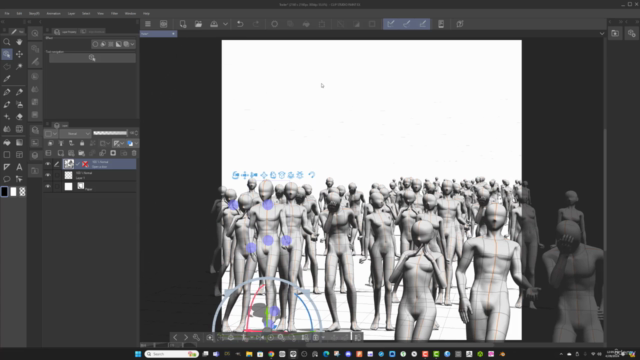Open a file via folder icon

pos(198,24)
